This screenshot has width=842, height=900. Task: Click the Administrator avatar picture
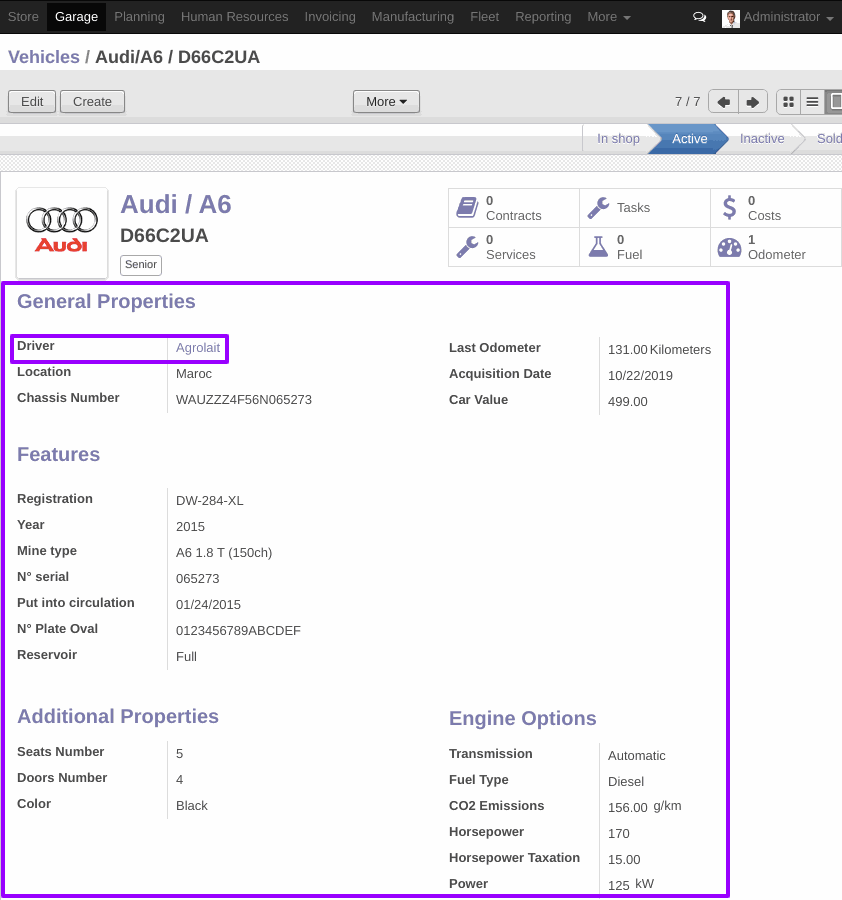730,18
